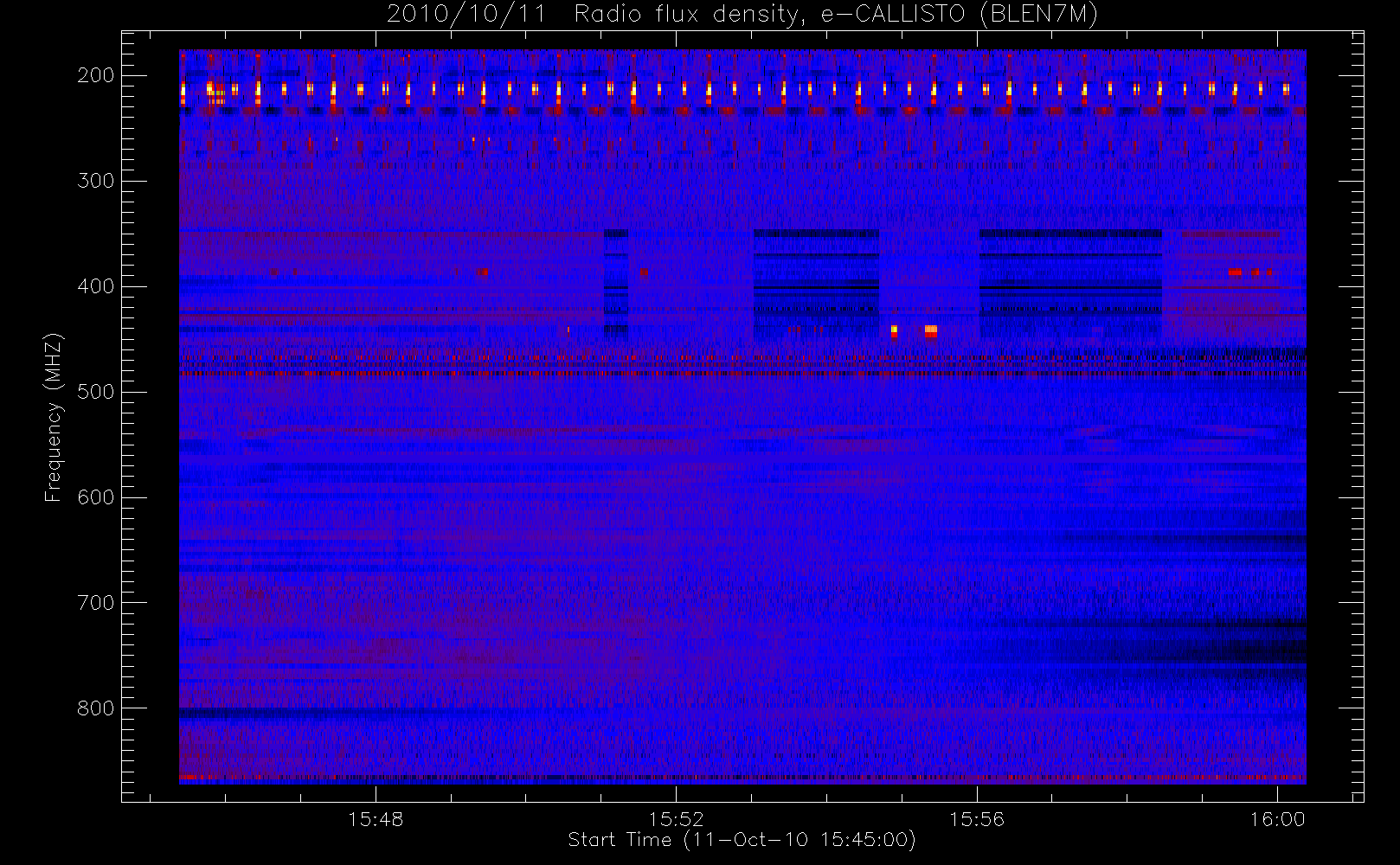Click the spectrogram plot area at 600 MHz near 15:52
This screenshot has width=1400, height=865.
coord(677,497)
